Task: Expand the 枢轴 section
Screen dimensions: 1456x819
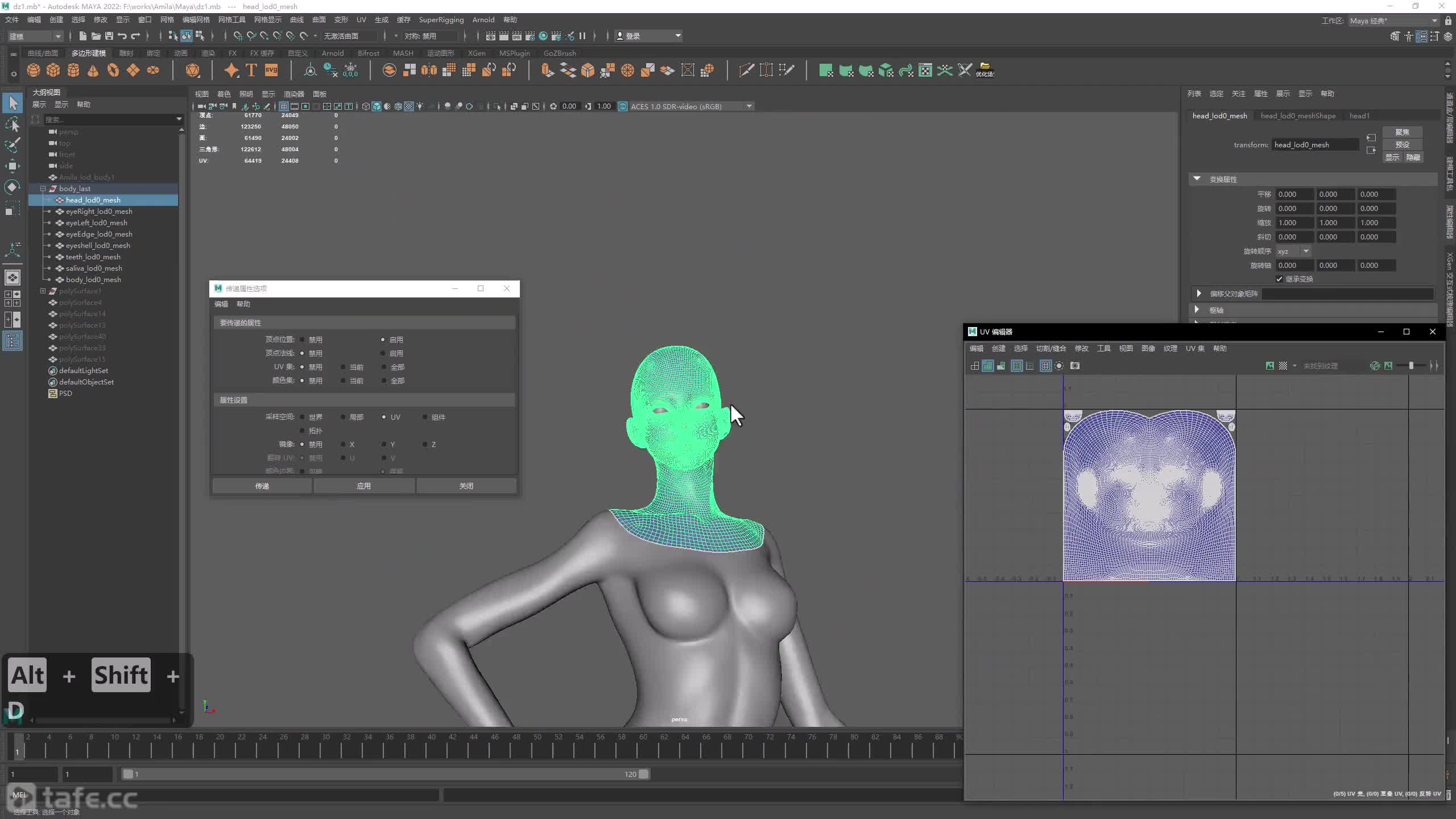Action: [1197, 310]
